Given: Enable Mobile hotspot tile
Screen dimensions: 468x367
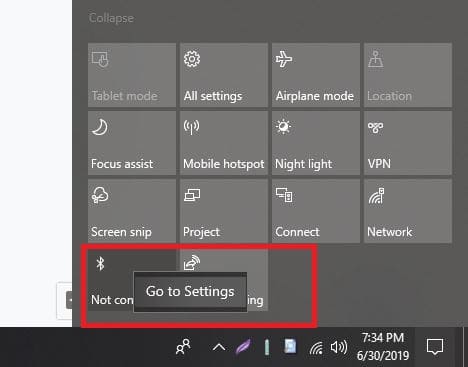Looking at the screenshot, I should [x=224, y=143].
